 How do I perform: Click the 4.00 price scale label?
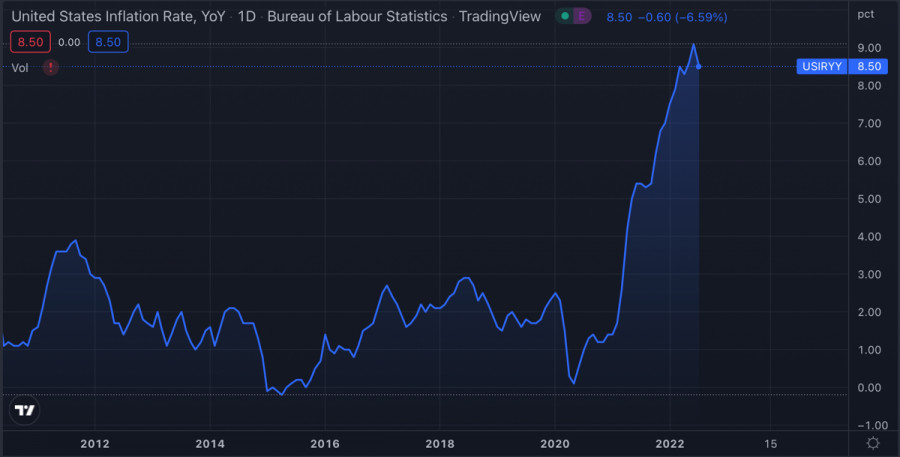point(869,237)
